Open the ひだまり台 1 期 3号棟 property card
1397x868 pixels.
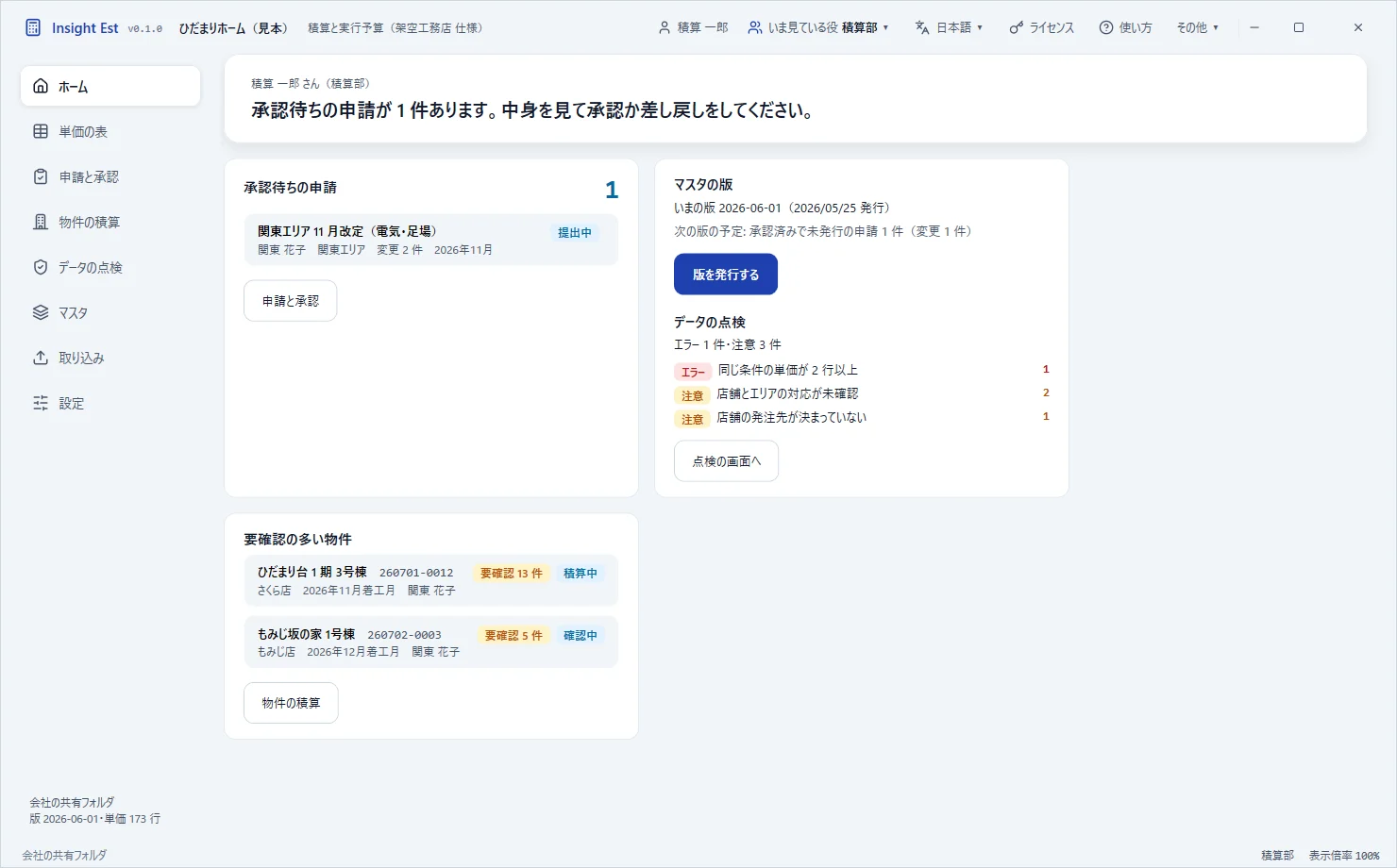pos(430,580)
